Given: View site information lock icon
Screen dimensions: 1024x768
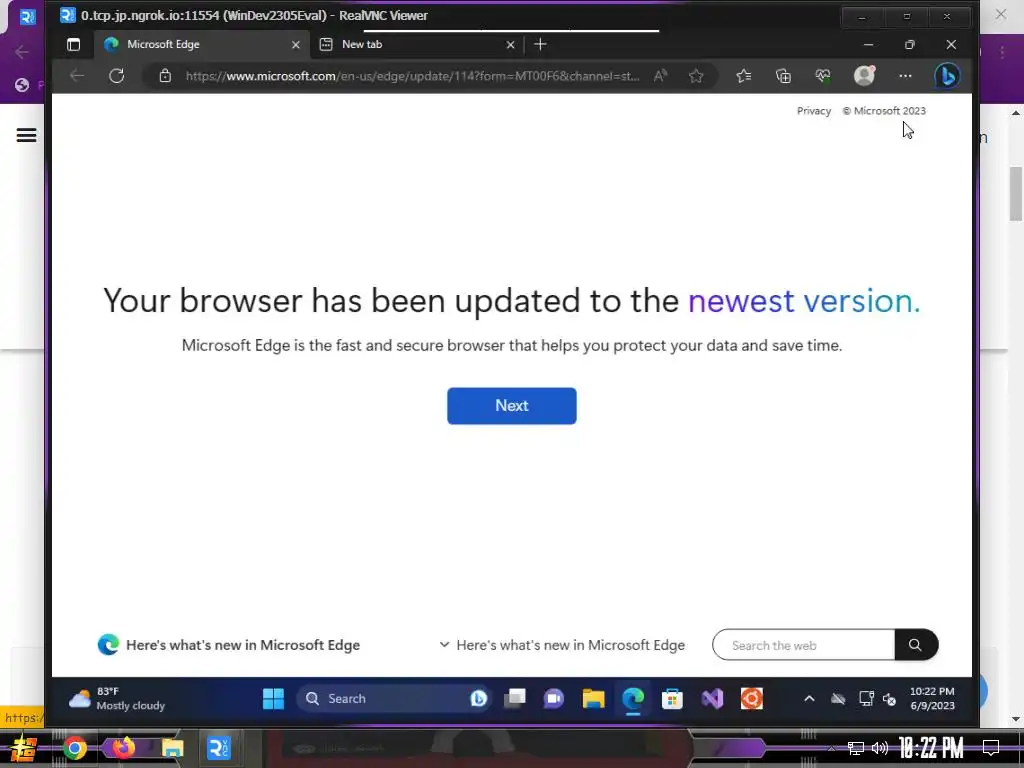Looking at the screenshot, I should pos(165,76).
